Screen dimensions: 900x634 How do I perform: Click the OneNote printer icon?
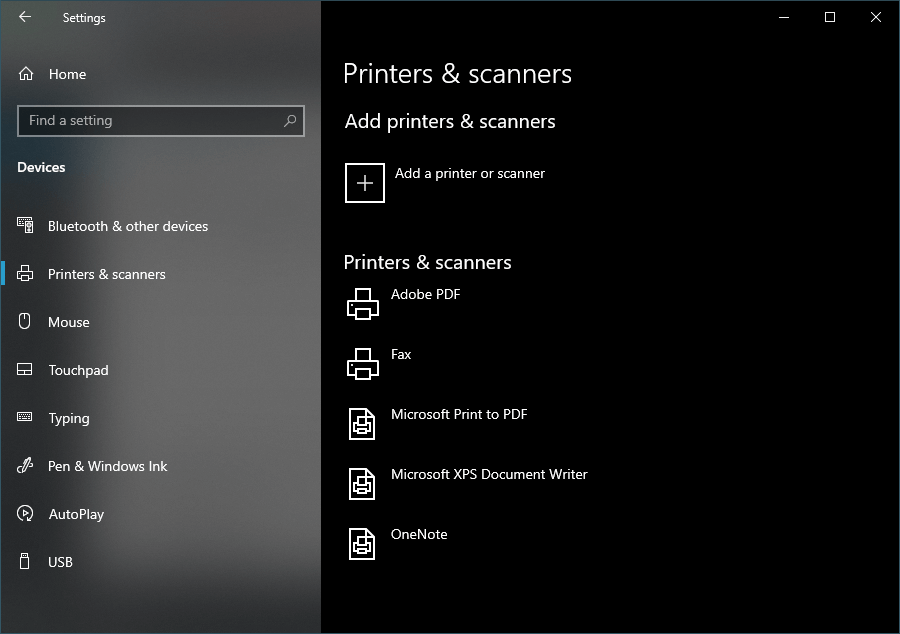click(x=362, y=544)
